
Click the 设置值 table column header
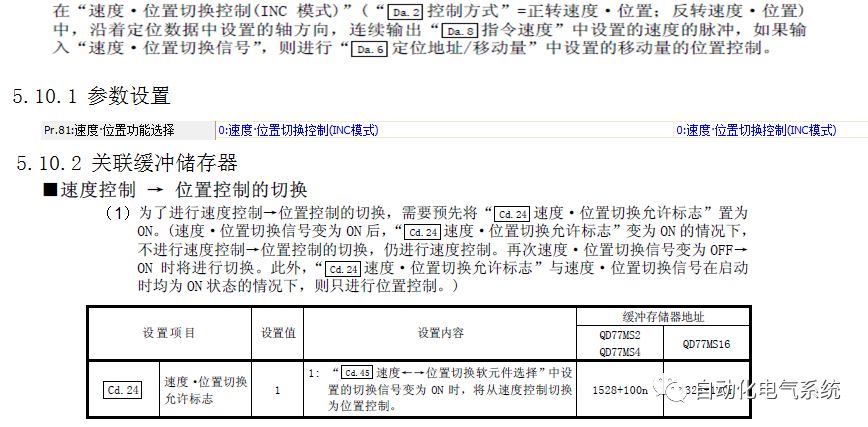pyautogui.click(x=278, y=332)
